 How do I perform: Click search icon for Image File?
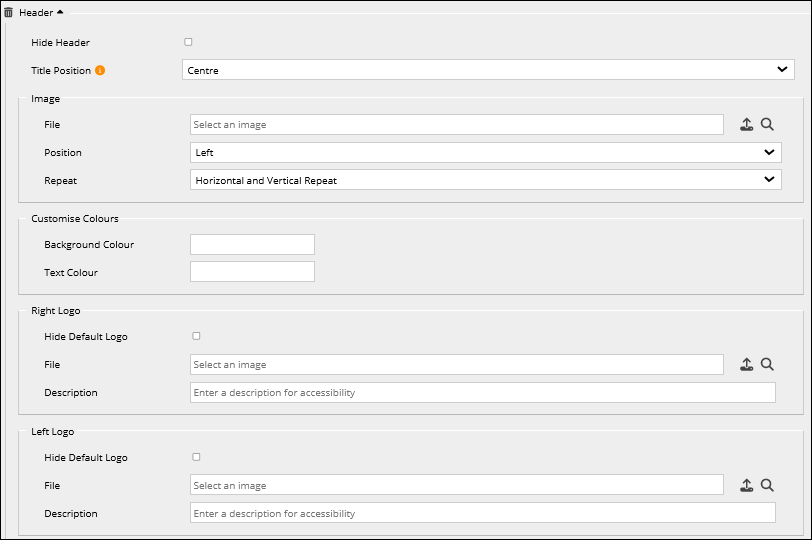coord(767,124)
